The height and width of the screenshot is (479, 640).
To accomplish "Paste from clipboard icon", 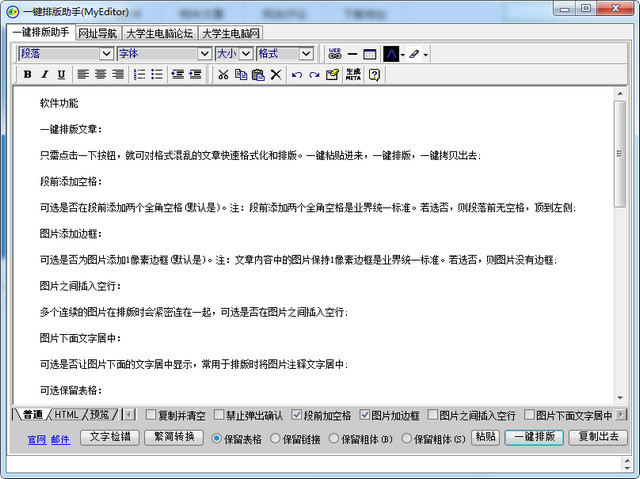I will pyautogui.click(x=258, y=75).
